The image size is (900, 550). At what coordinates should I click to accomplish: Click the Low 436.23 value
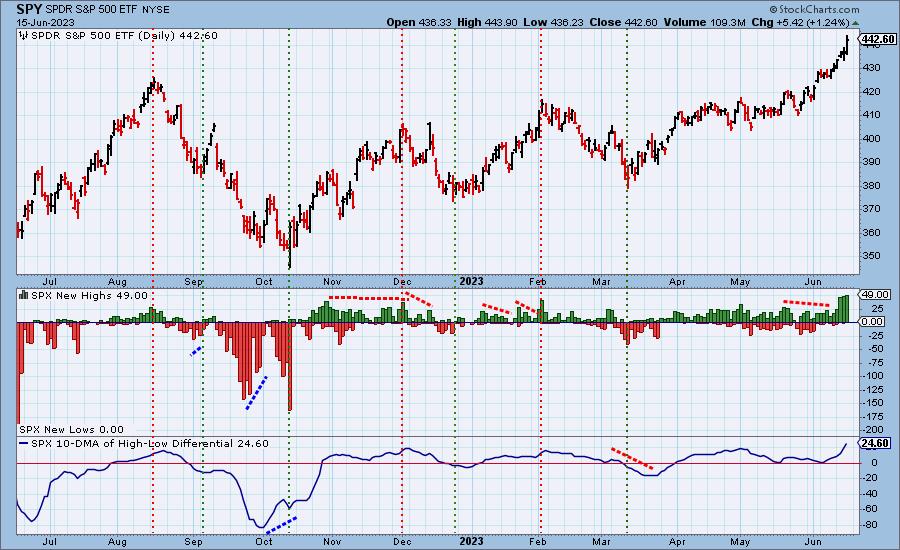553,22
